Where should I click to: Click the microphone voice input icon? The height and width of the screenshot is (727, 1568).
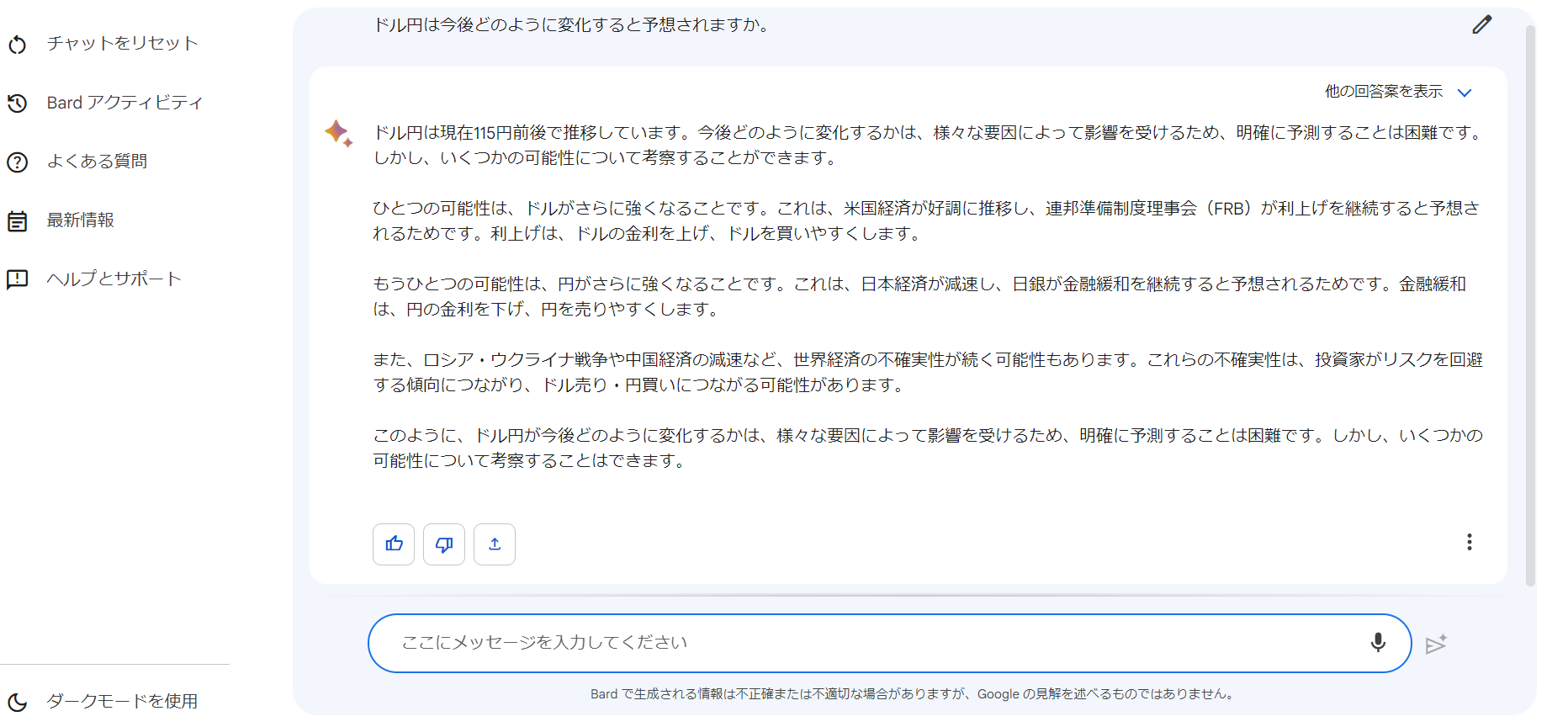(1378, 643)
